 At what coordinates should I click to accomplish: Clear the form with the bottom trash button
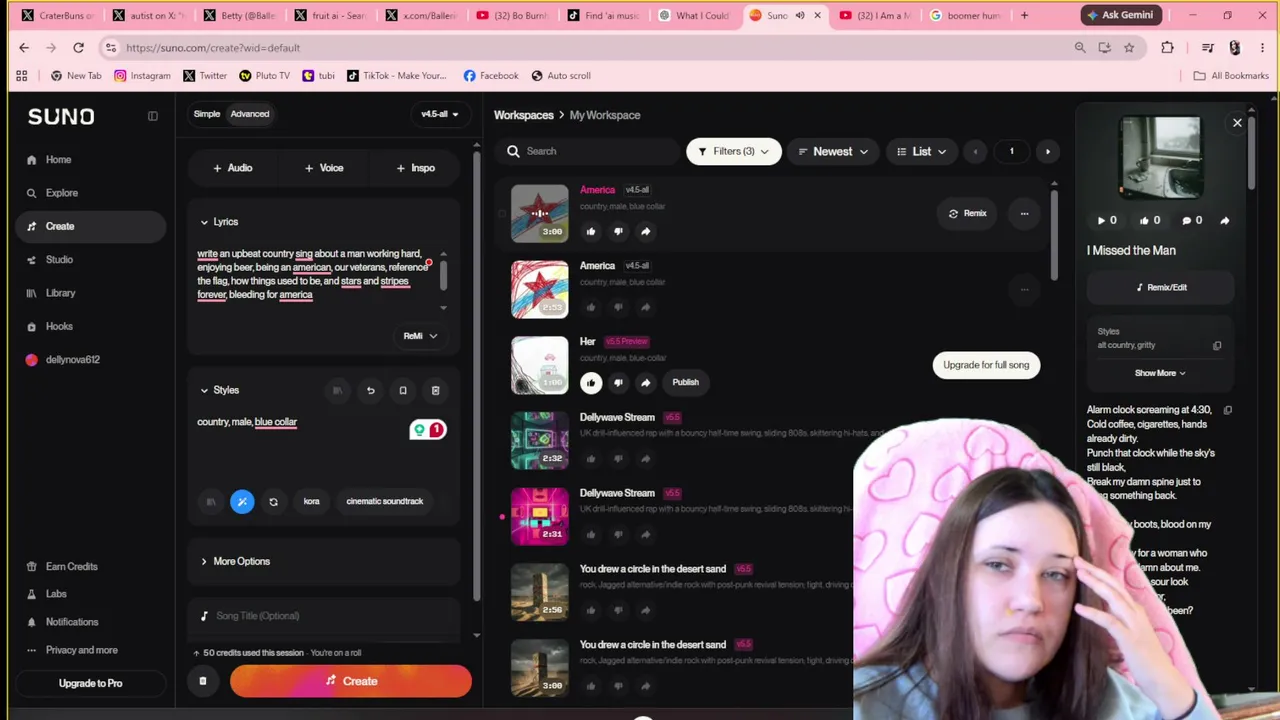coord(202,682)
